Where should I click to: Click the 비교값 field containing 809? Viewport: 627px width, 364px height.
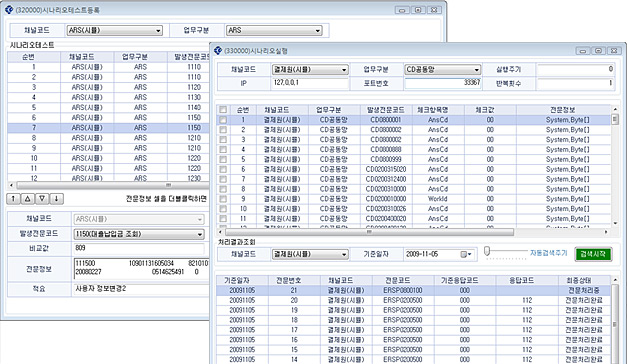click(x=139, y=248)
